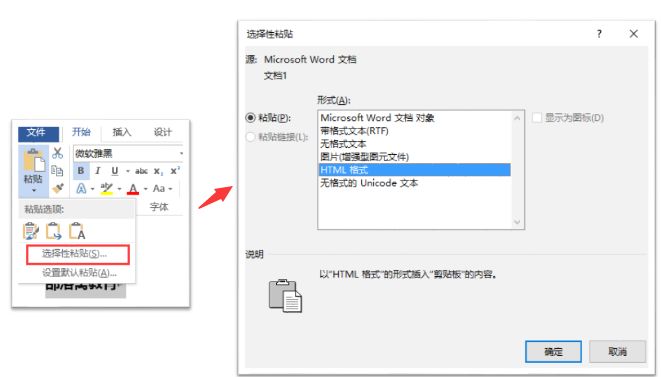Switch to the 设计 tab
The width and height of the screenshot is (661, 377).
pyautogui.click(x=162, y=132)
